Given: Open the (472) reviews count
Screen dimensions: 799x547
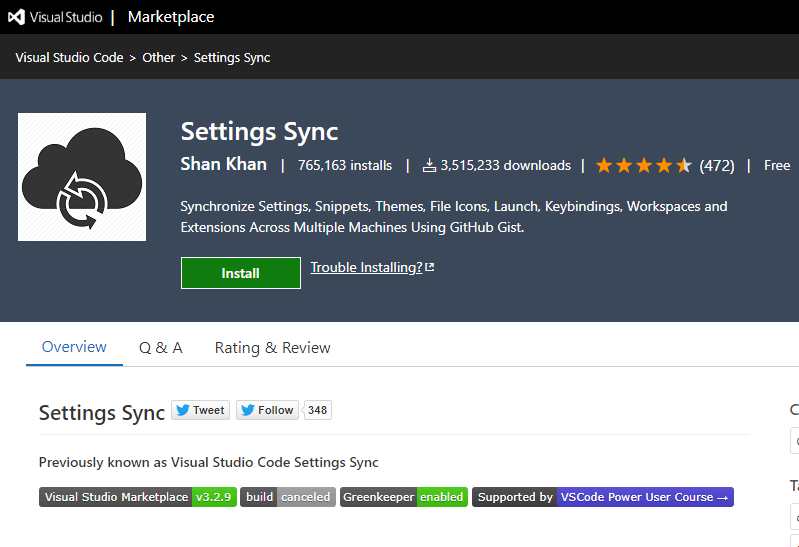Looking at the screenshot, I should click(x=717, y=166).
